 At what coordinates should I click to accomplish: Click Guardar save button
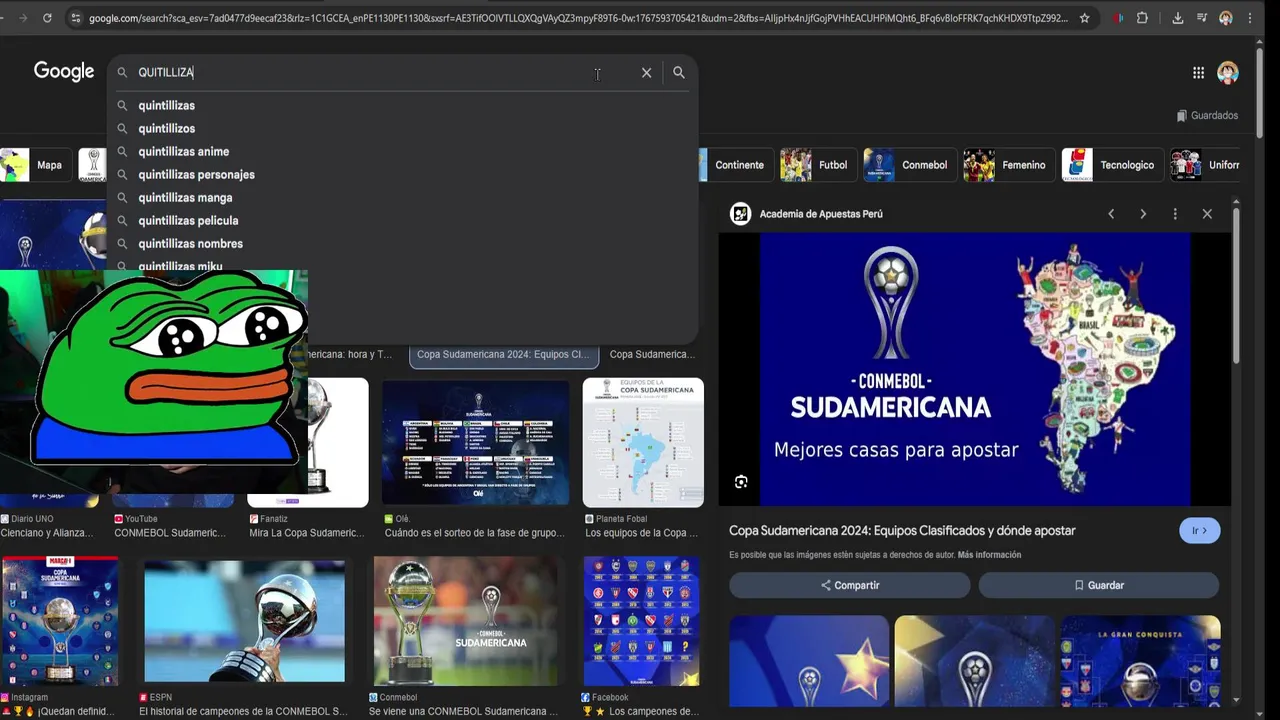(x=1099, y=585)
